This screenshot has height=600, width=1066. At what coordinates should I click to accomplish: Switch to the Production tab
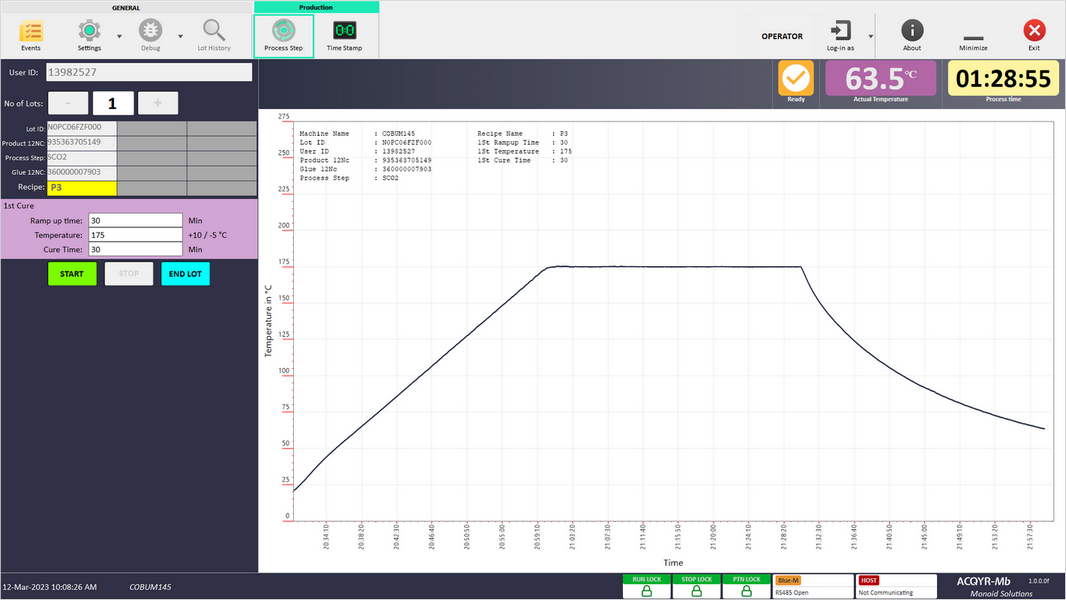coord(316,6)
